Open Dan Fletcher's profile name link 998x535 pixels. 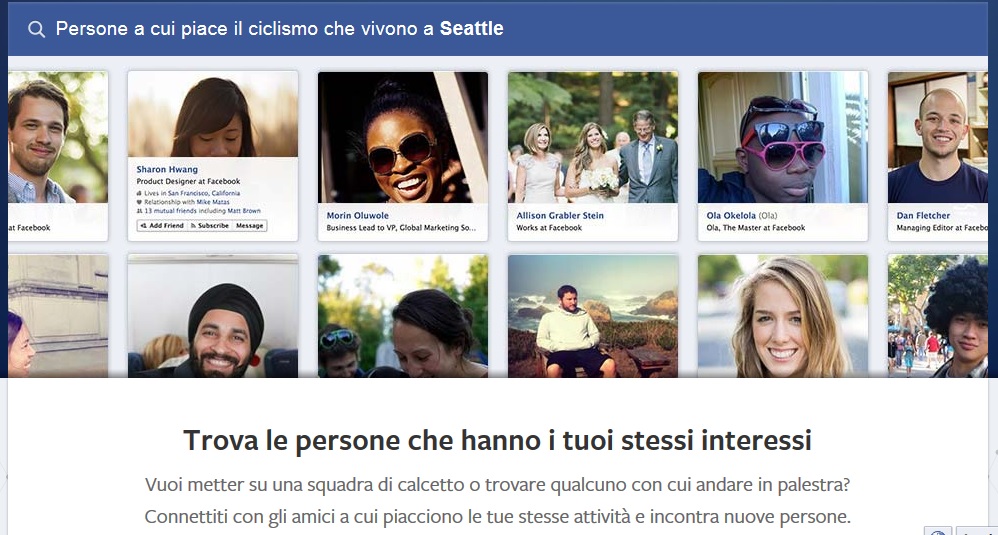click(923, 216)
